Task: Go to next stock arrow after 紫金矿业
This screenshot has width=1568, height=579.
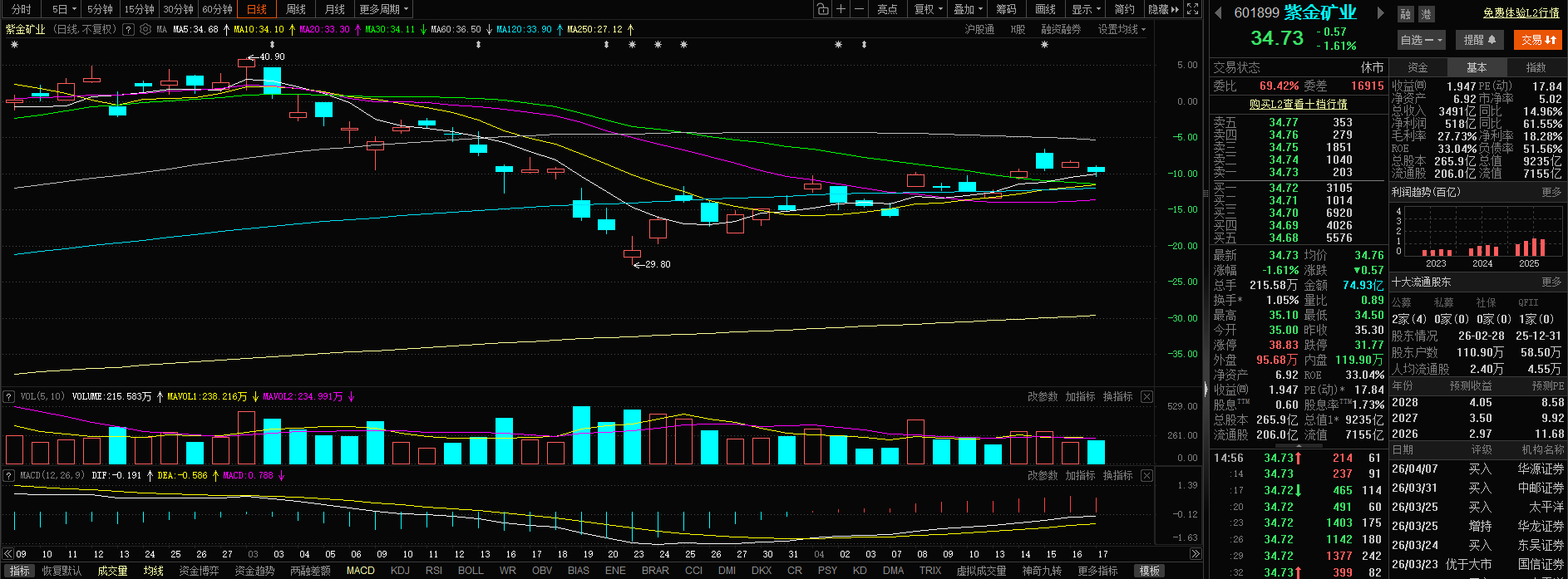Action: [1381, 12]
